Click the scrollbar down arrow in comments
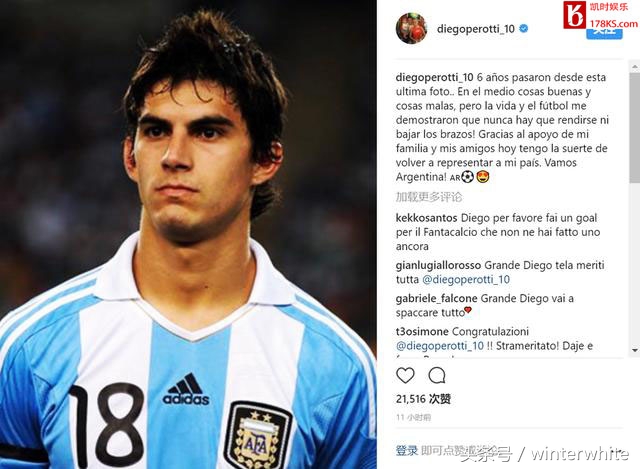The image size is (640, 469). coord(635,350)
